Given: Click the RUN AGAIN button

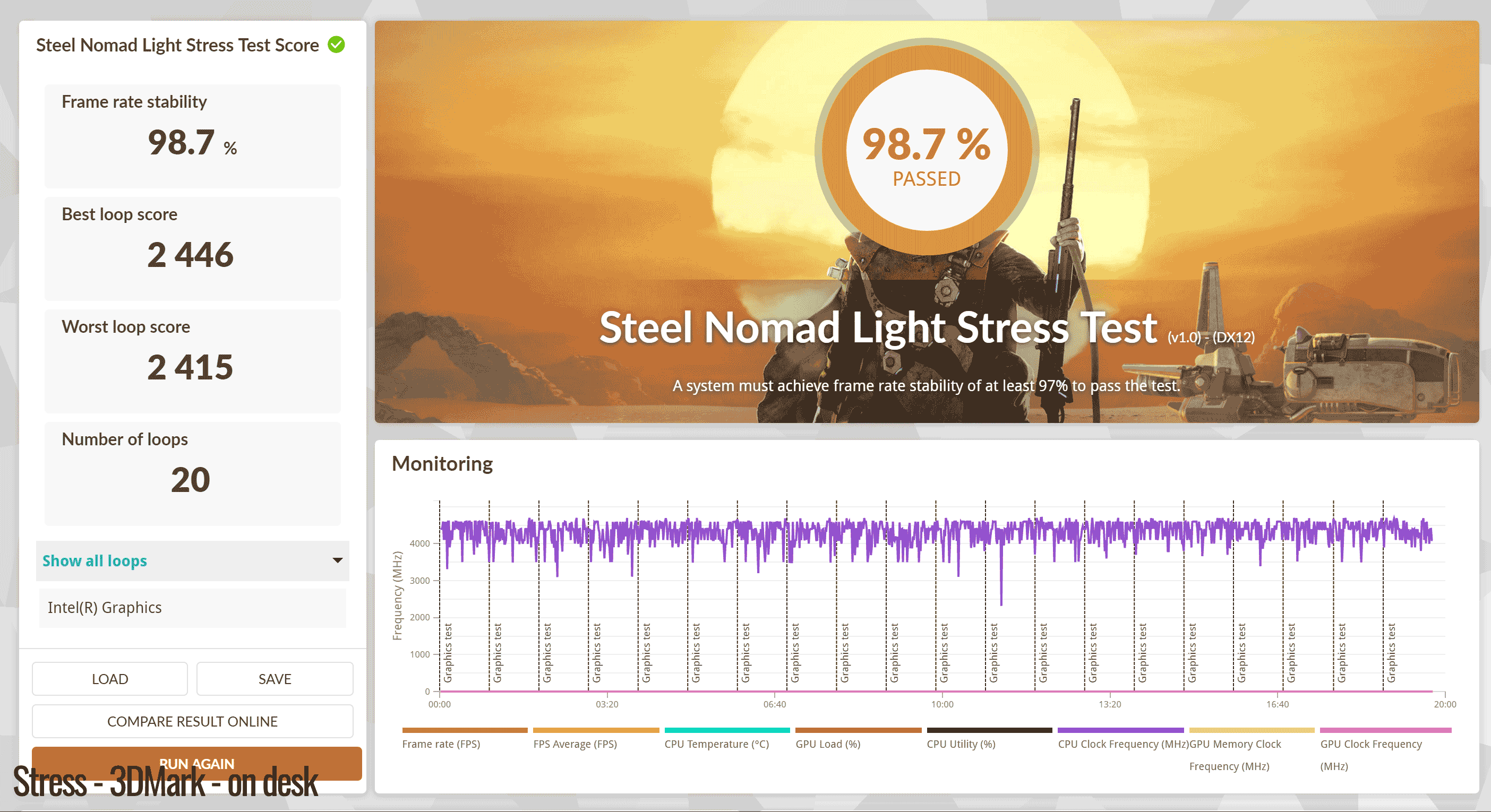Looking at the screenshot, I should coord(197,763).
